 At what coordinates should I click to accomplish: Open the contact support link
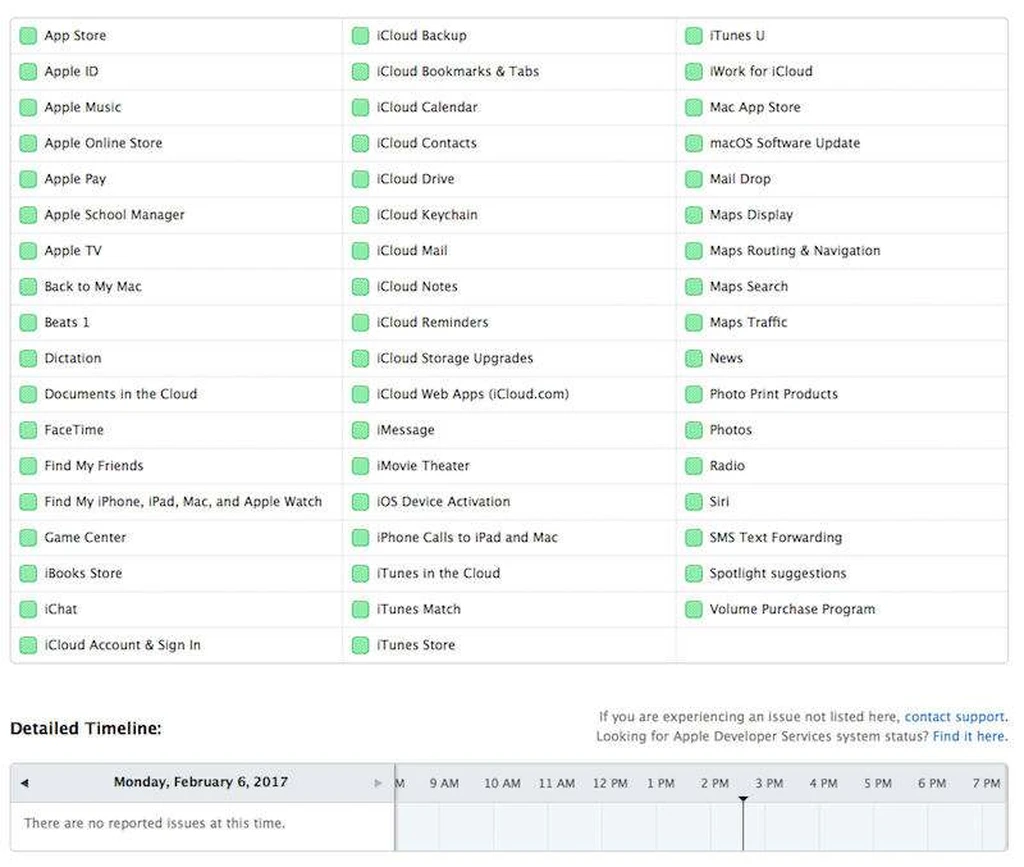(x=955, y=717)
